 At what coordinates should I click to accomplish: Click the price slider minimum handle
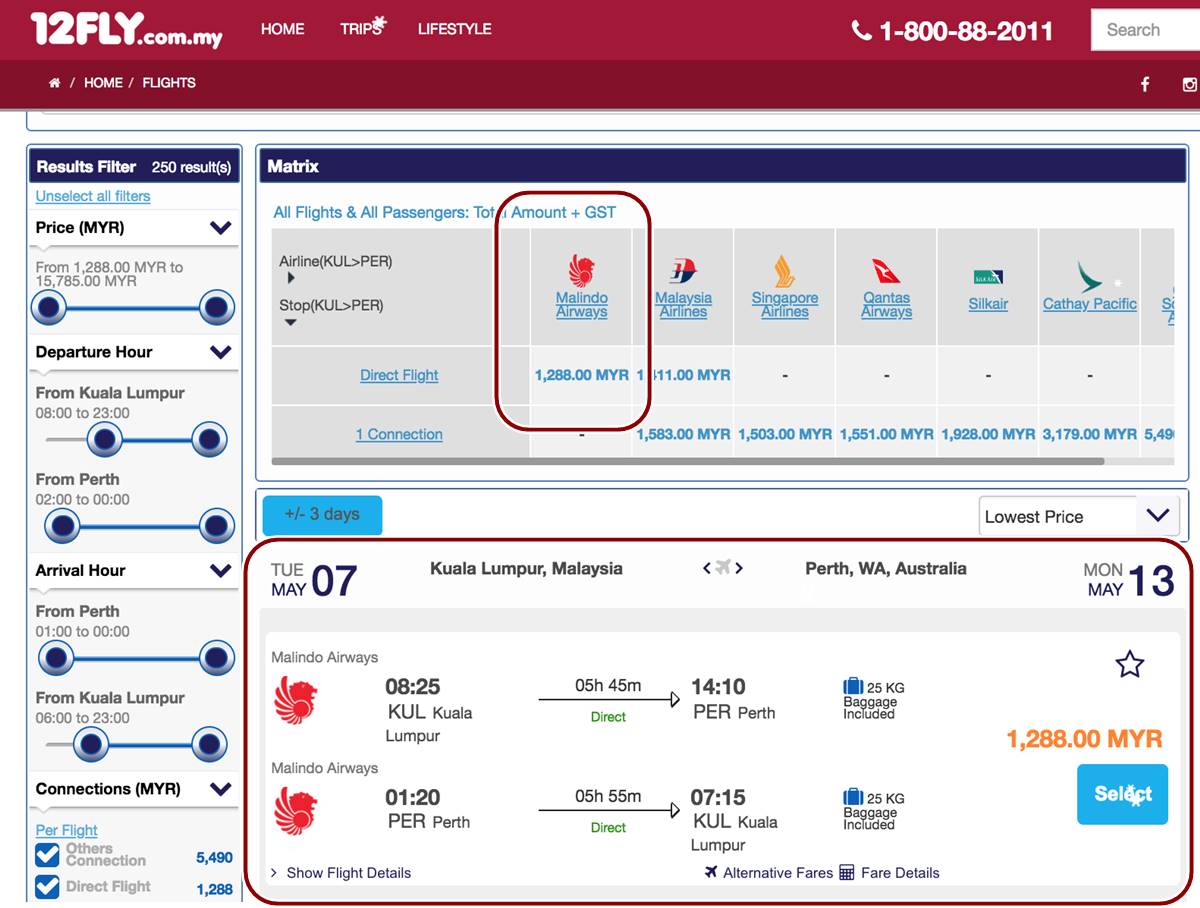coord(49,308)
